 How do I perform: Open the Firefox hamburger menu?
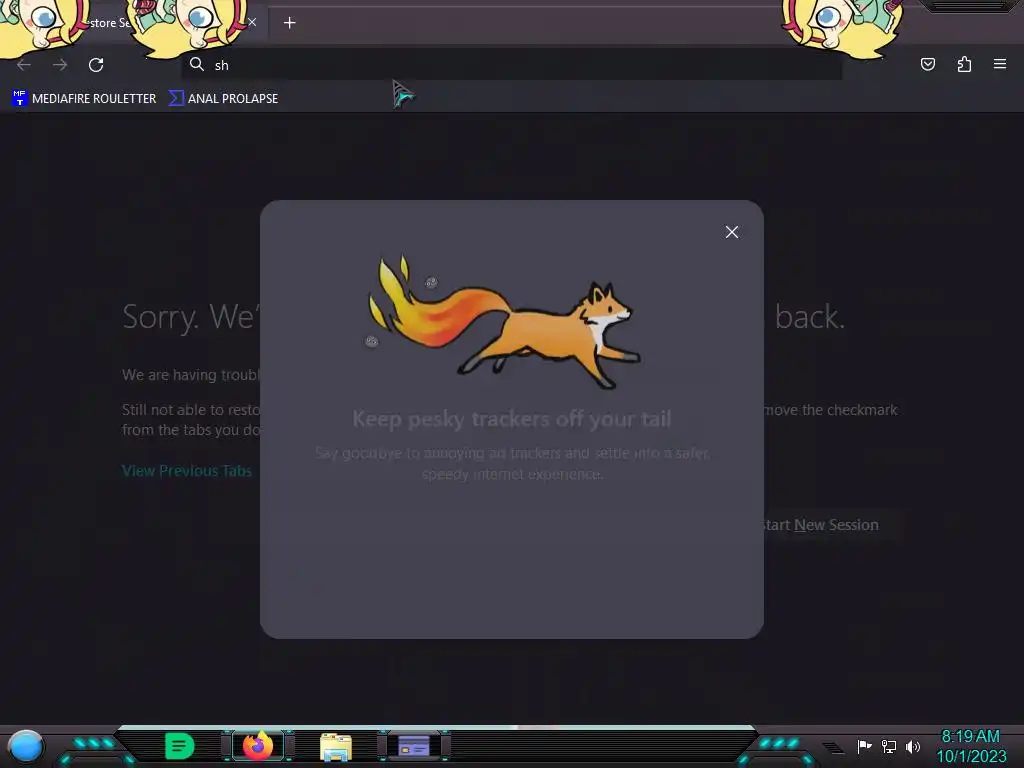tap(1000, 64)
